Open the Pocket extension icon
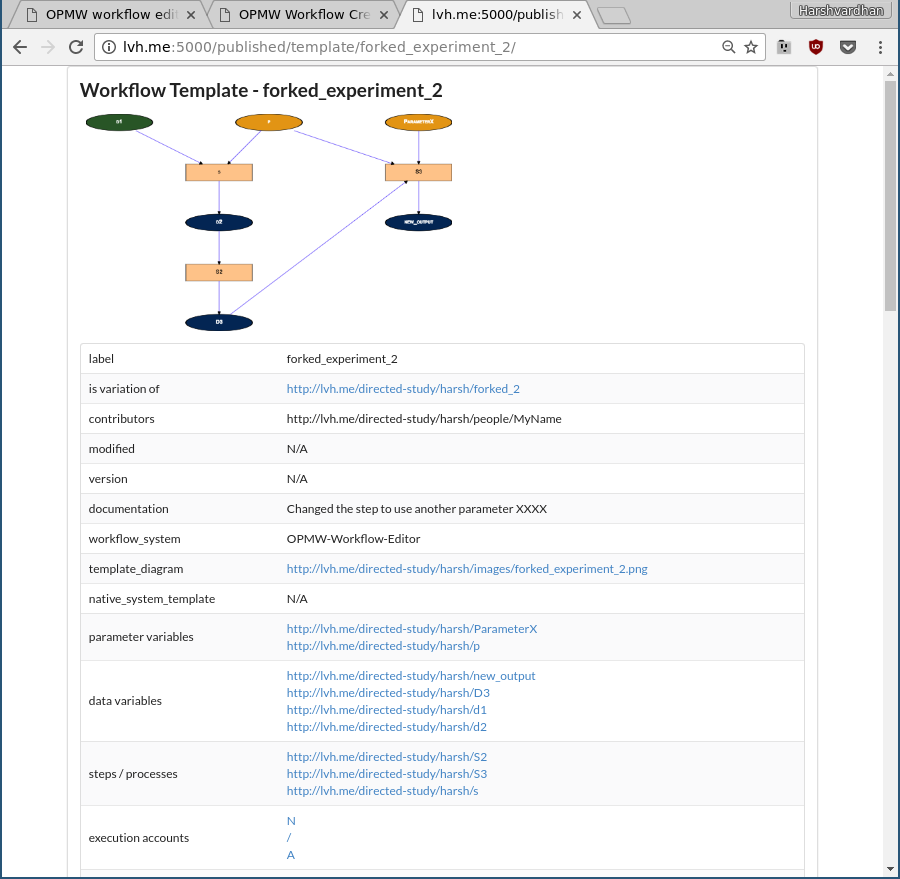900x879 pixels. pyautogui.click(x=848, y=47)
